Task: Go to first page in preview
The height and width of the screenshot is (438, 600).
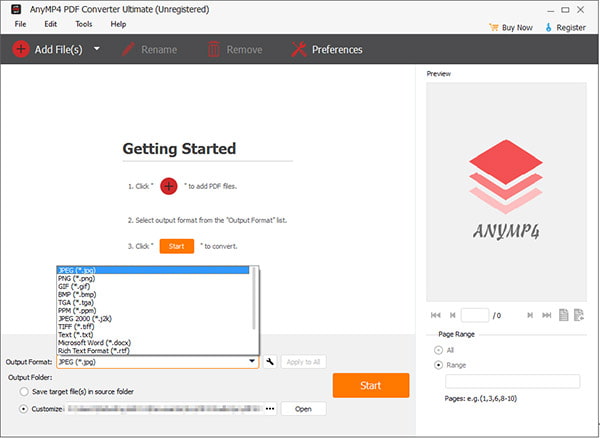Action: (x=435, y=315)
